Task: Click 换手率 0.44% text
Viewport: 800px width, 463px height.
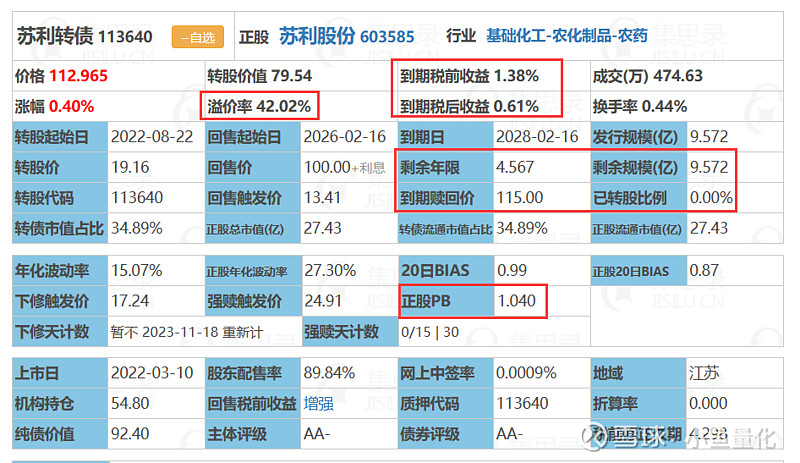Action: click(640, 107)
